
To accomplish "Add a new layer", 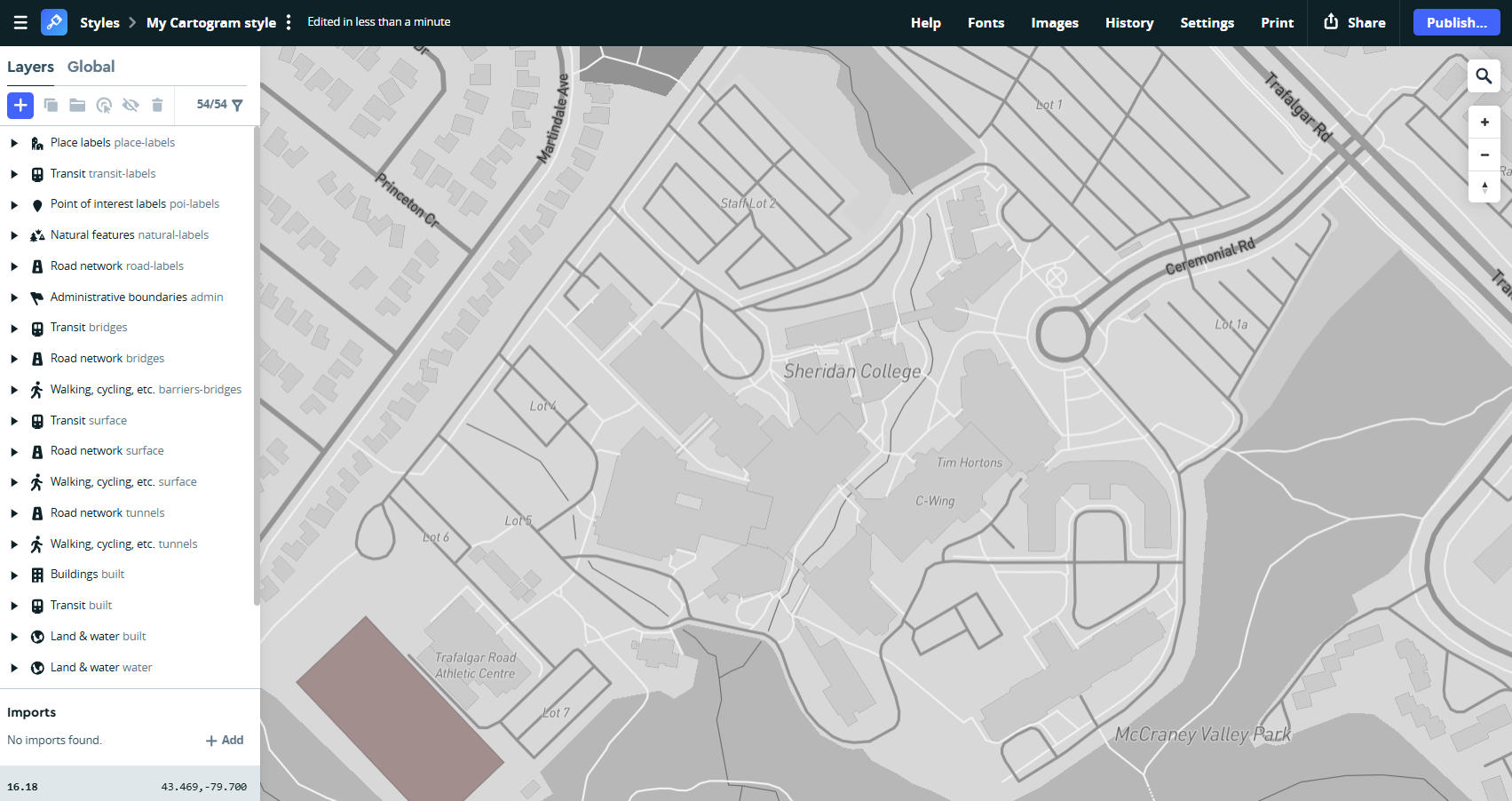I will [20, 105].
